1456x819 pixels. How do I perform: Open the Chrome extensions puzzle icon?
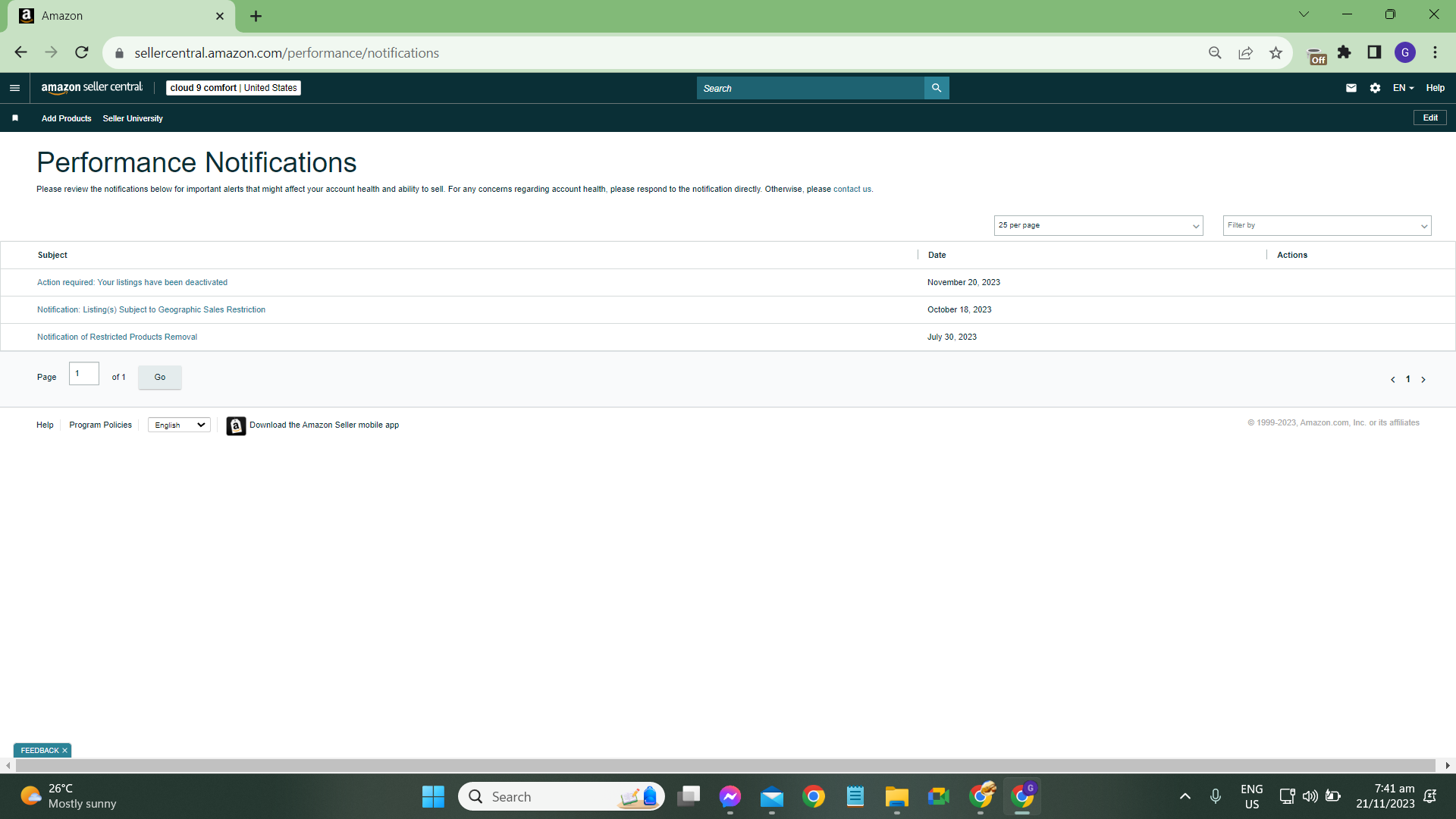[1345, 52]
